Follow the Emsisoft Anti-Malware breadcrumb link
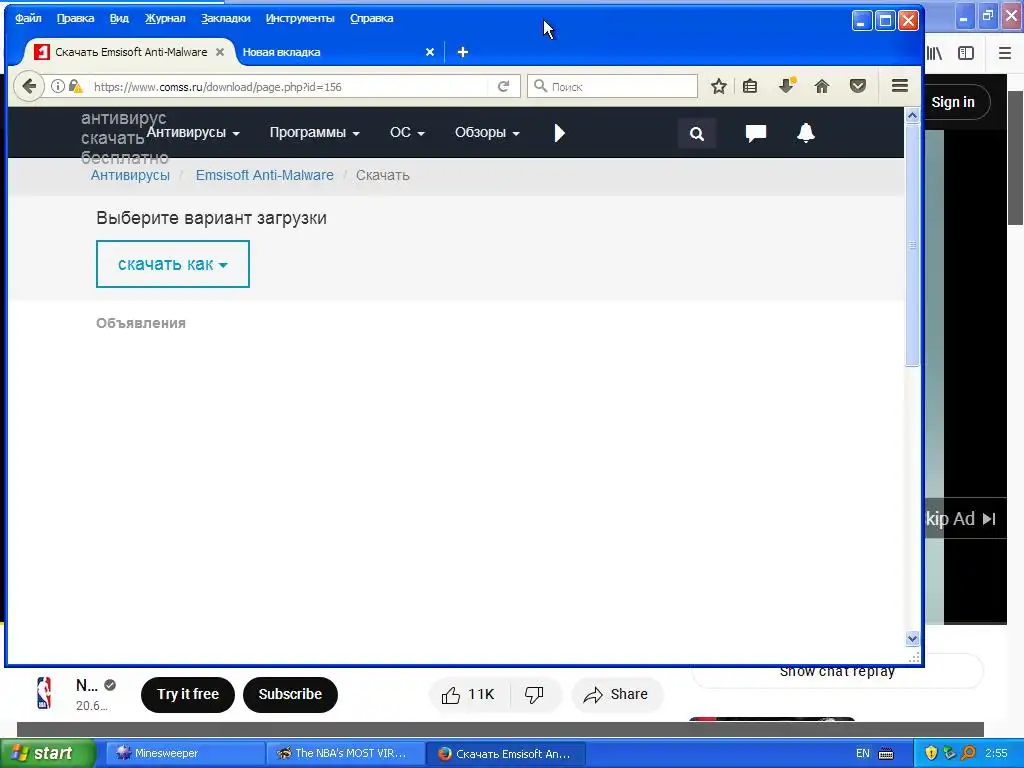This screenshot has width=1024, height=768. [x=264, y=175]
